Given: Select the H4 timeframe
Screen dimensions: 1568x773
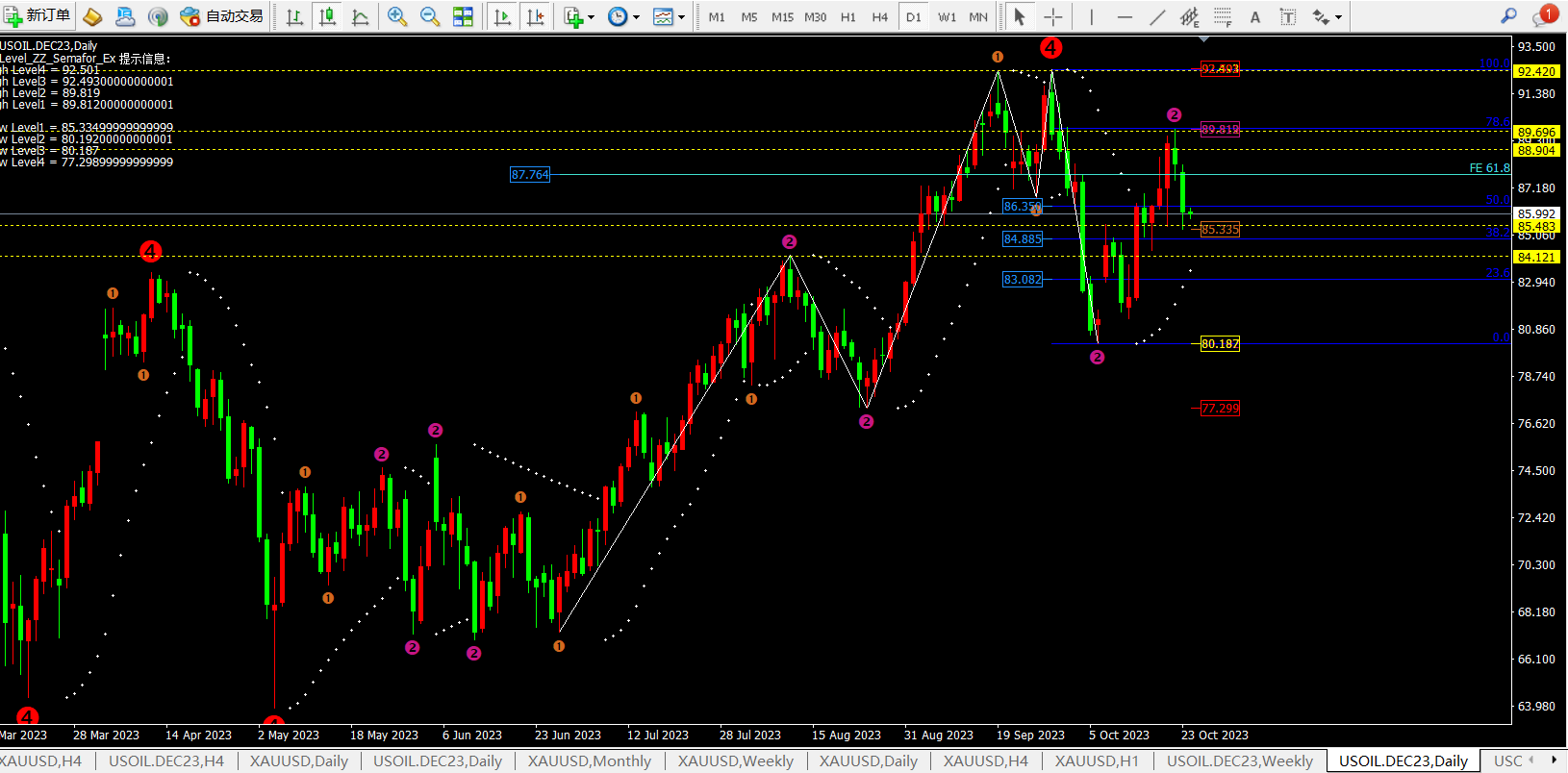Looking at the screenshot, I should point(880,16).
